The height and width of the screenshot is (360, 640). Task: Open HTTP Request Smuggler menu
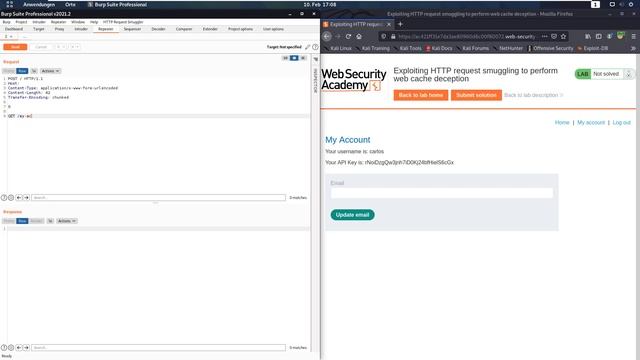pos(123,22)
